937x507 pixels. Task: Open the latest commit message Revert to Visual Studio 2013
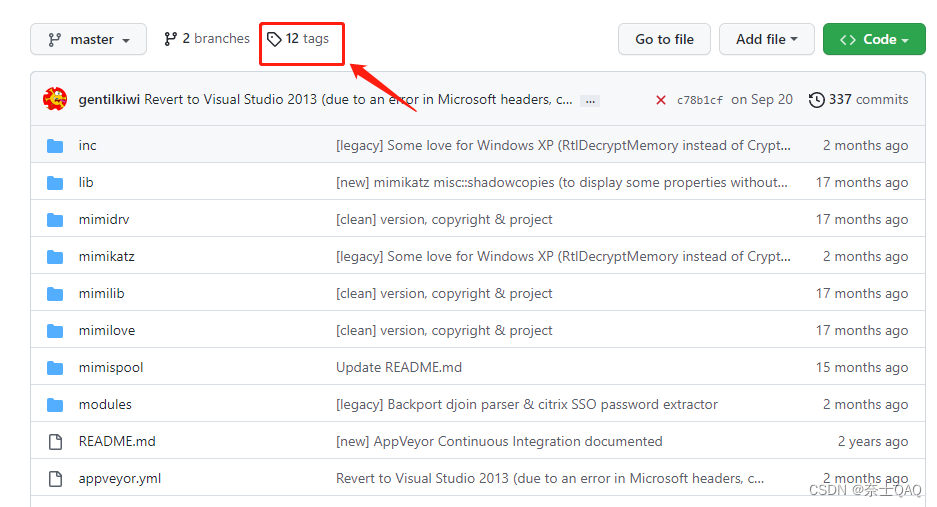[358, 99]
